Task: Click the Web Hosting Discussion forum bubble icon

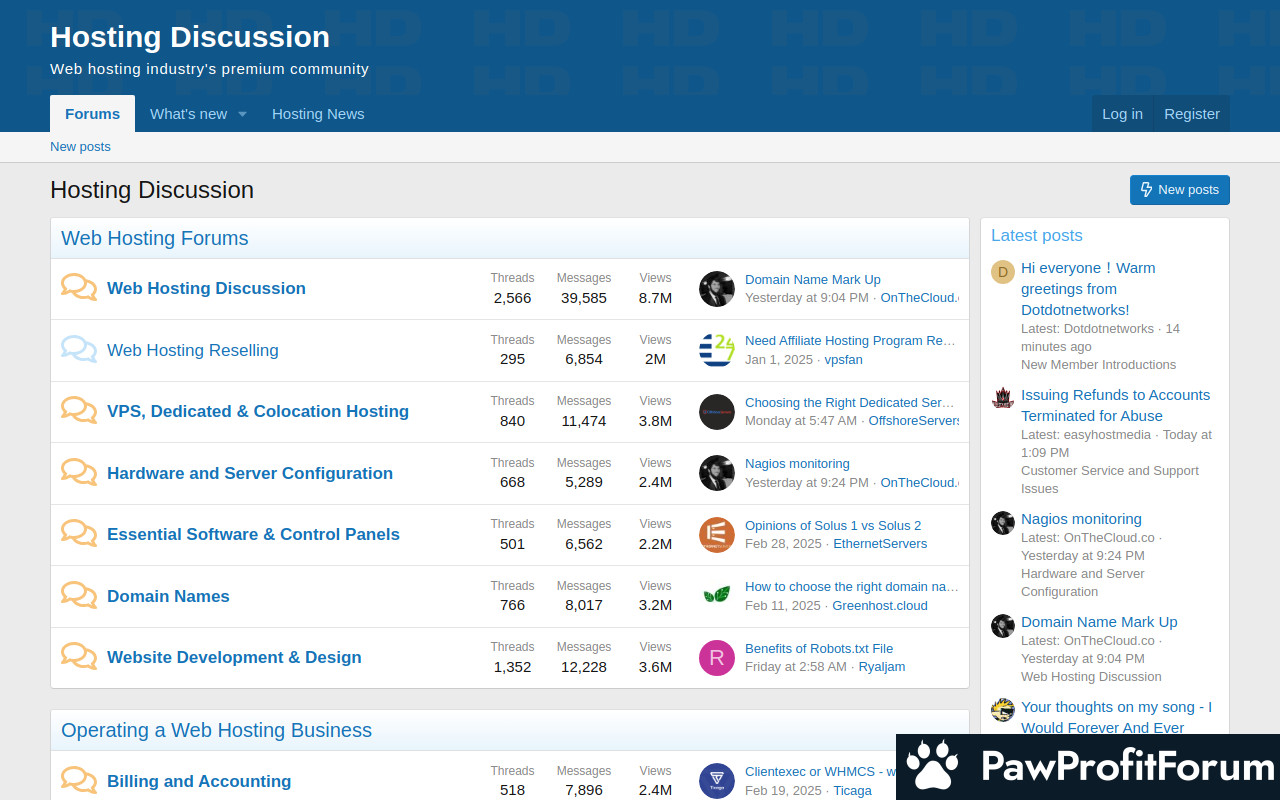Action: [79, 288]
